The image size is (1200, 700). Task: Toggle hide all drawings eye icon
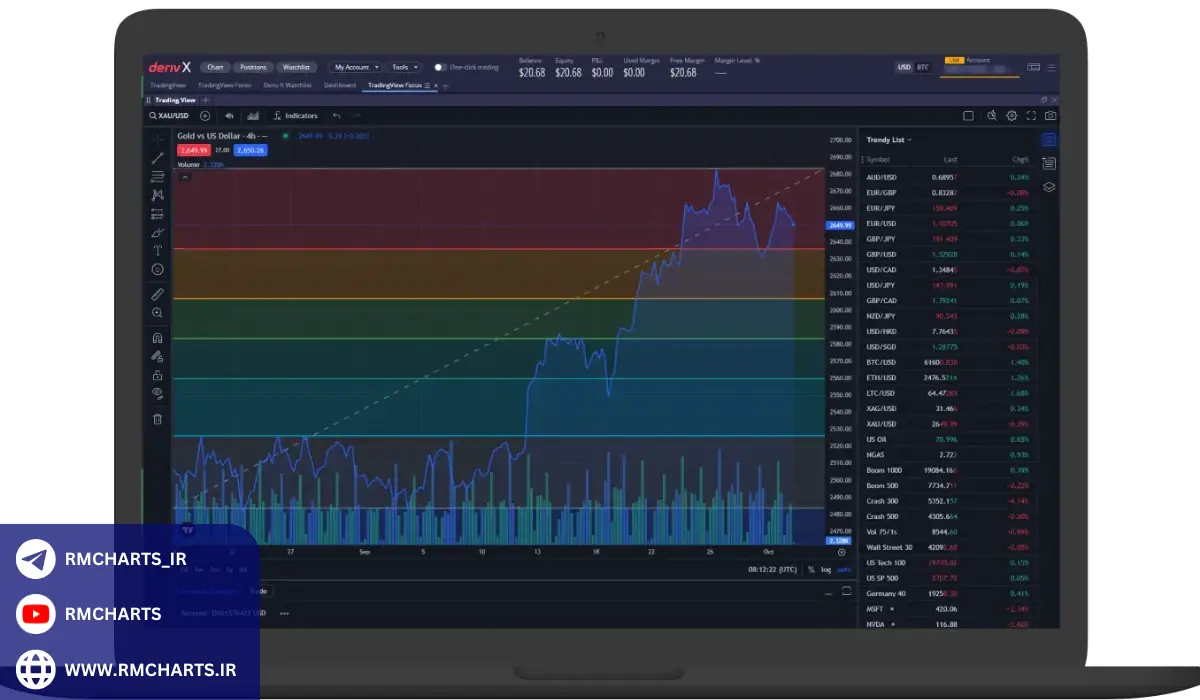point(157,394)
